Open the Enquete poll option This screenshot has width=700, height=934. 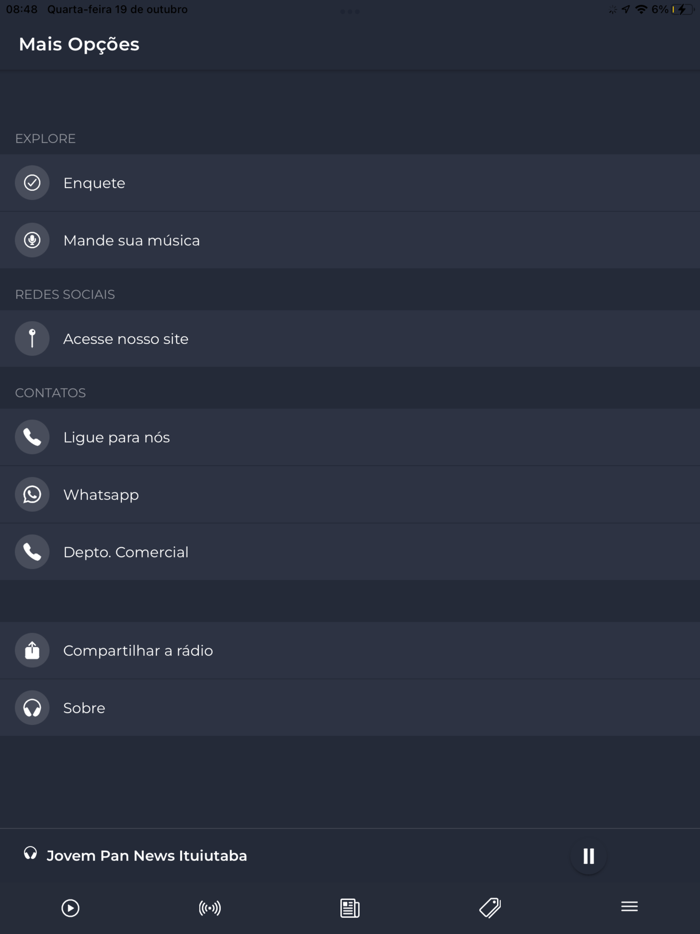[94, 183]
